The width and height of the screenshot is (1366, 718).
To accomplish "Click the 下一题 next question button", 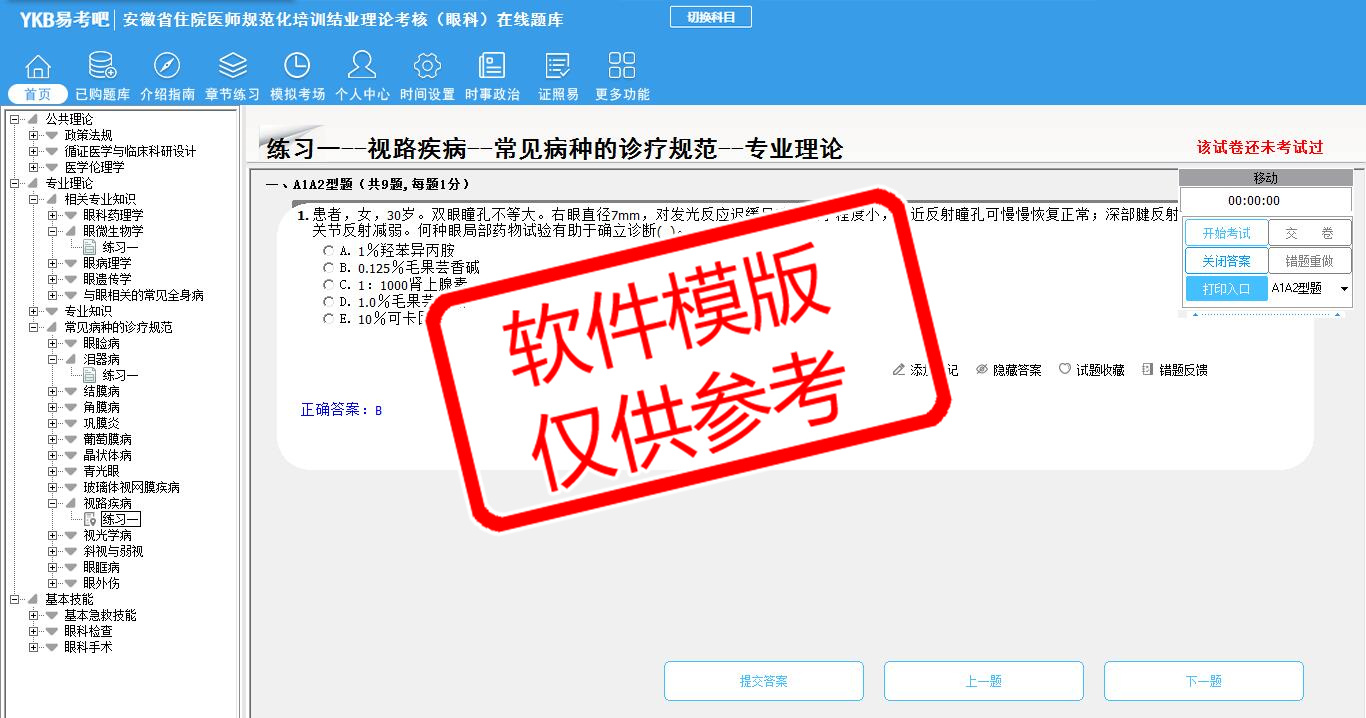I will coord(1203,681).
